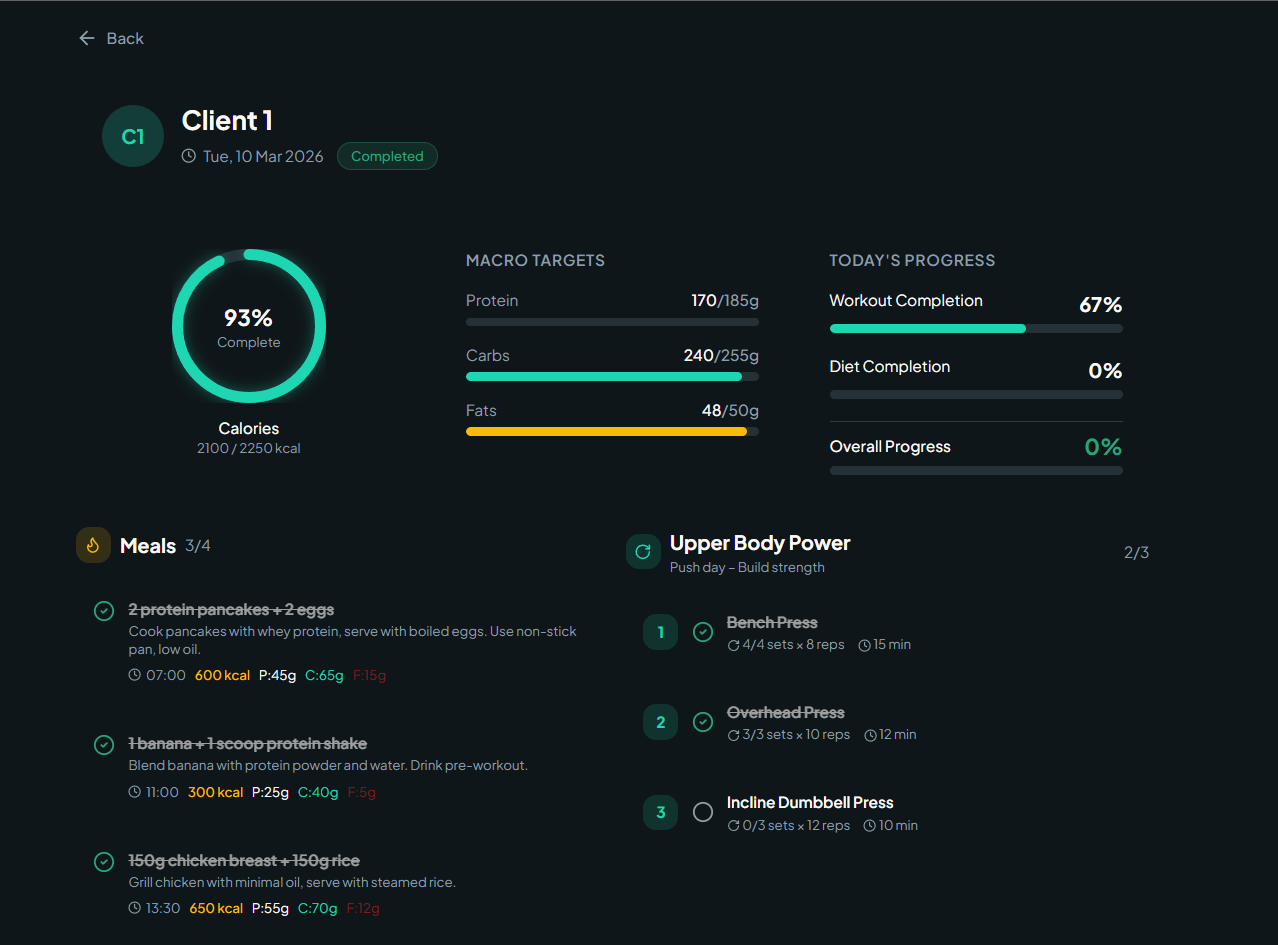Click the 93% calorie progress ring
The width and height of the screenshot is (1278, 945).
[x=249, y=326]
